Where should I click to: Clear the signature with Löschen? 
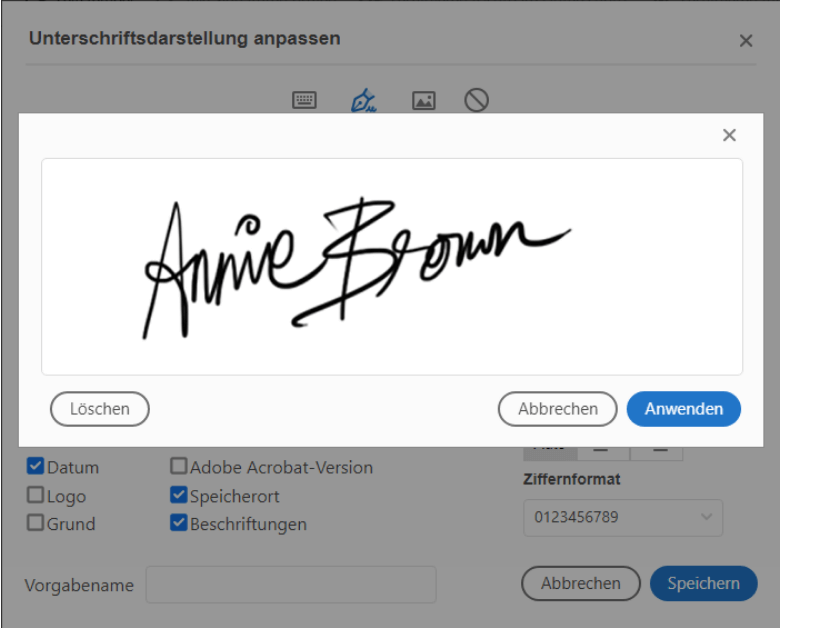(99, 409)
